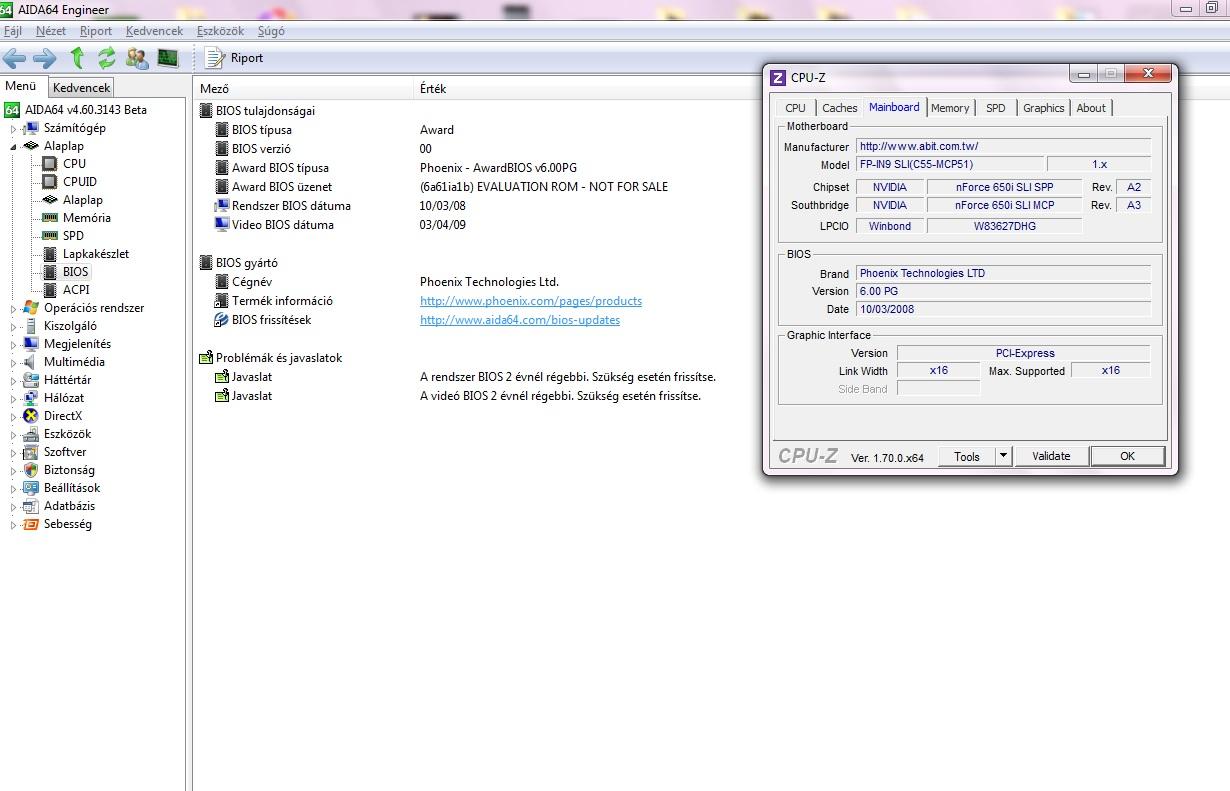
Task: Open the Kedvencek menu in menu bar
Action: [x=154, y=31]
